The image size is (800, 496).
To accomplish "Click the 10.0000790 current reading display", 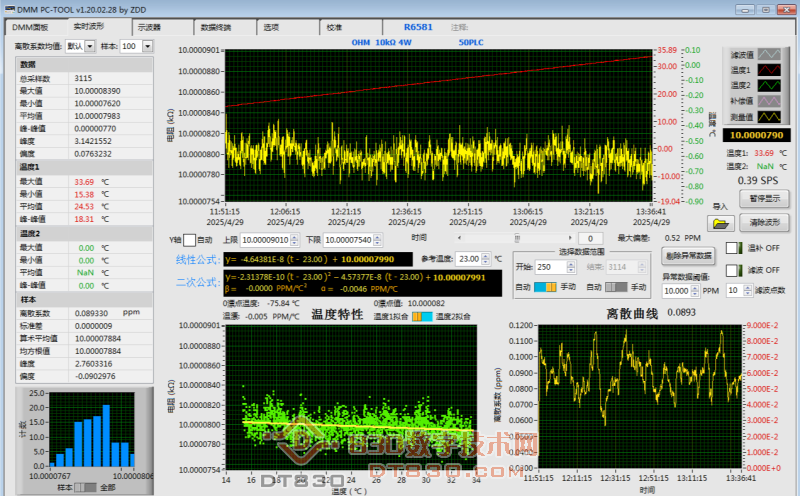I will 757,135.
